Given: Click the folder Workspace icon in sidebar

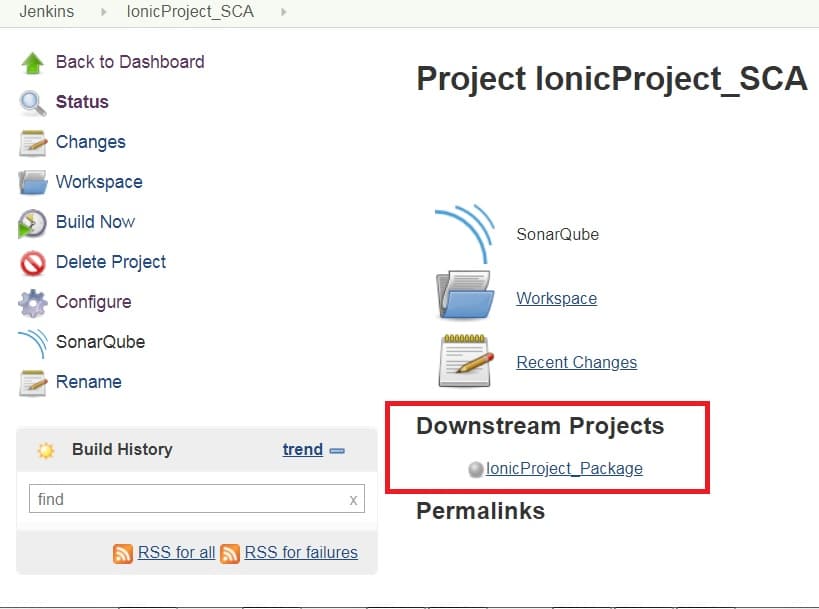Looking at the screenshot, I should [32, 183].
